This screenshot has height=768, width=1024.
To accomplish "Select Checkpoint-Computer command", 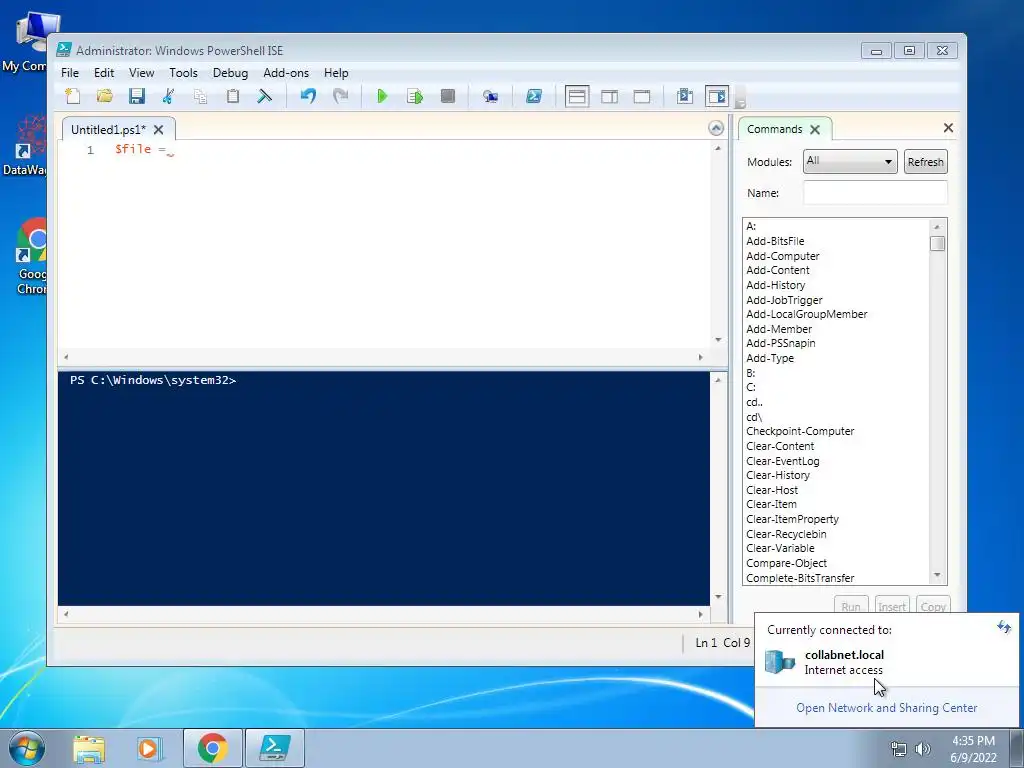I will click(x=800, y=431).
